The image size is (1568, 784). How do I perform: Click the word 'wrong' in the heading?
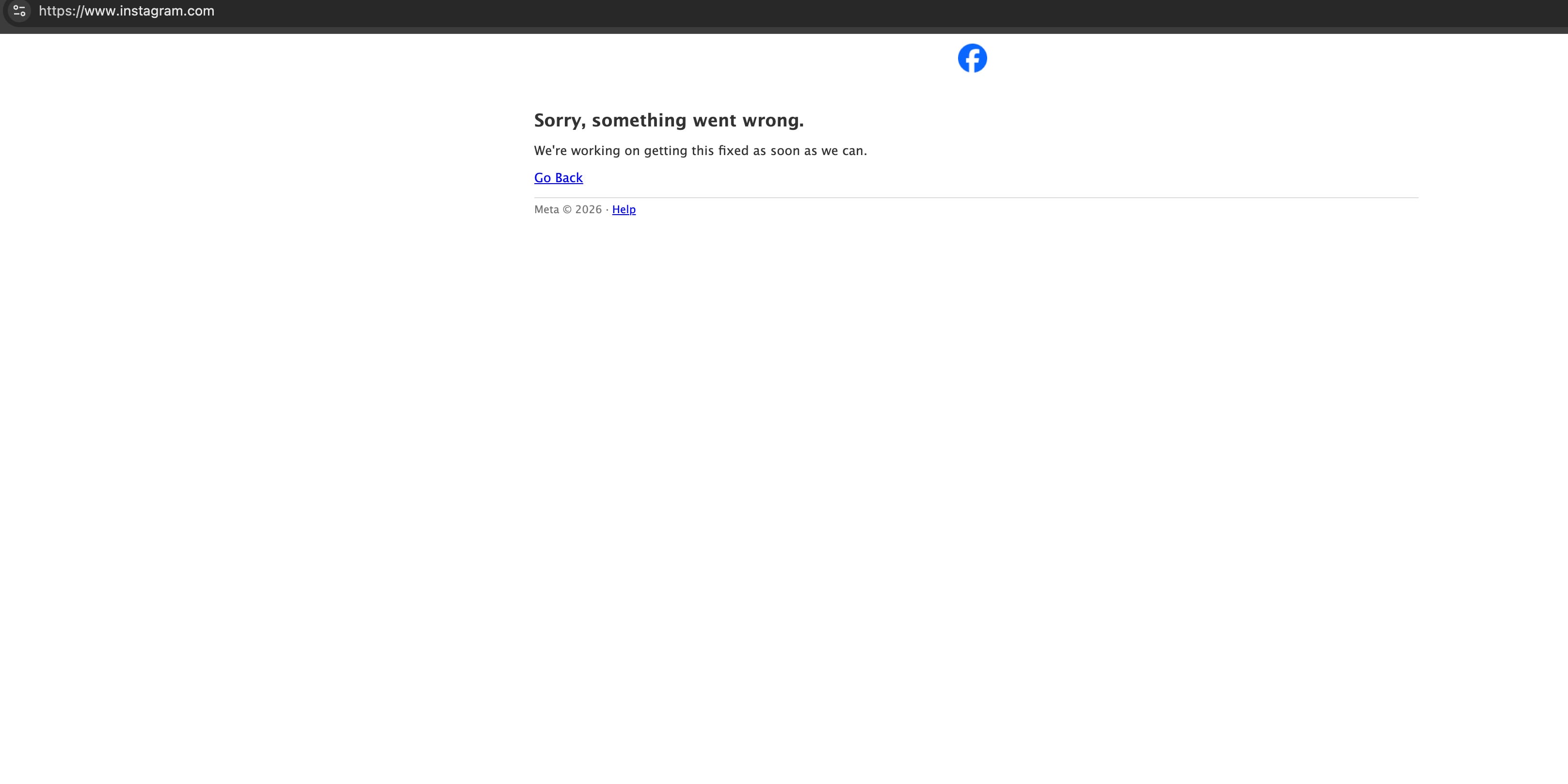(771, 121)
